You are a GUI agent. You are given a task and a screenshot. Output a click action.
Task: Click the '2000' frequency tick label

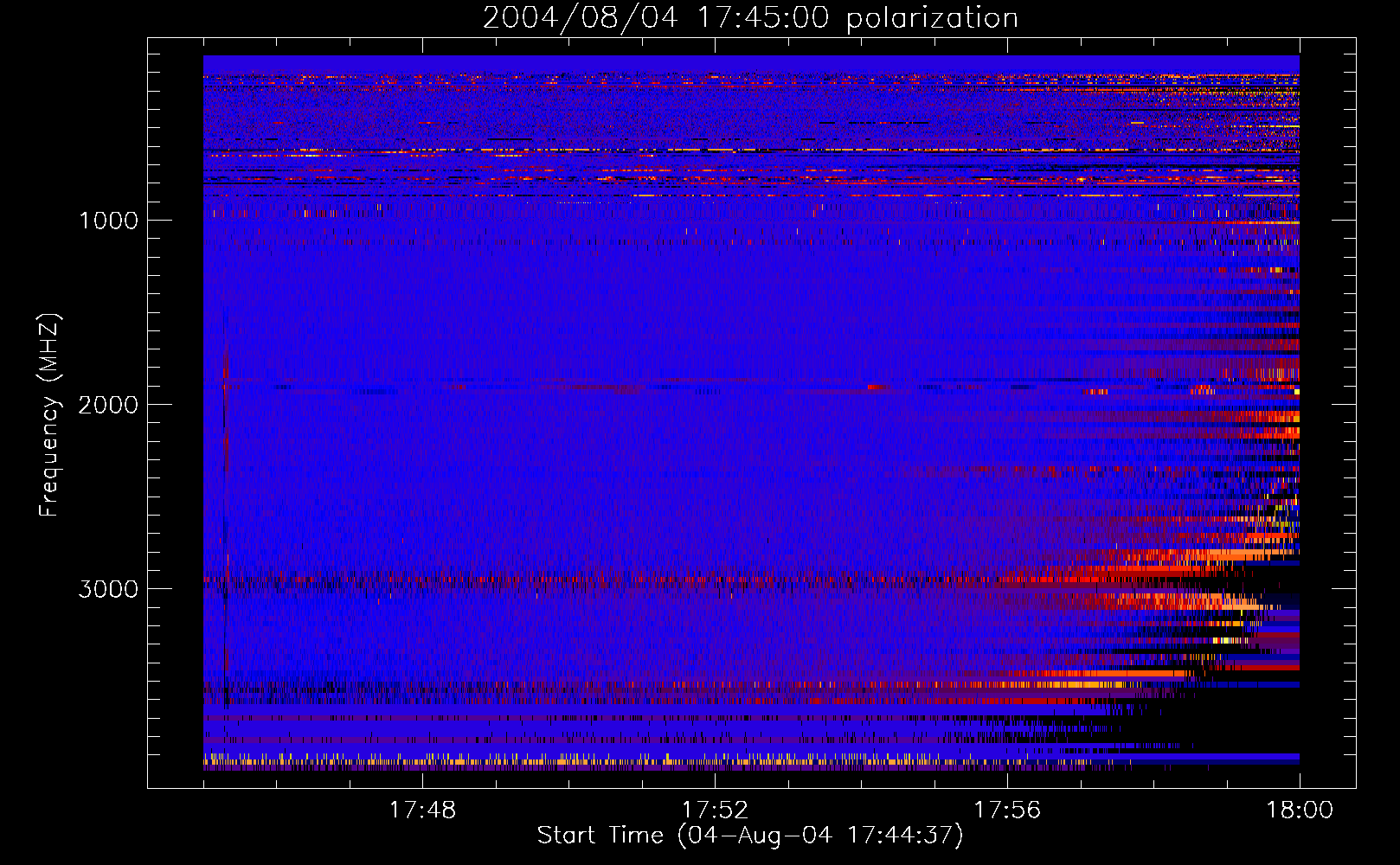click(x=108, y=405)
